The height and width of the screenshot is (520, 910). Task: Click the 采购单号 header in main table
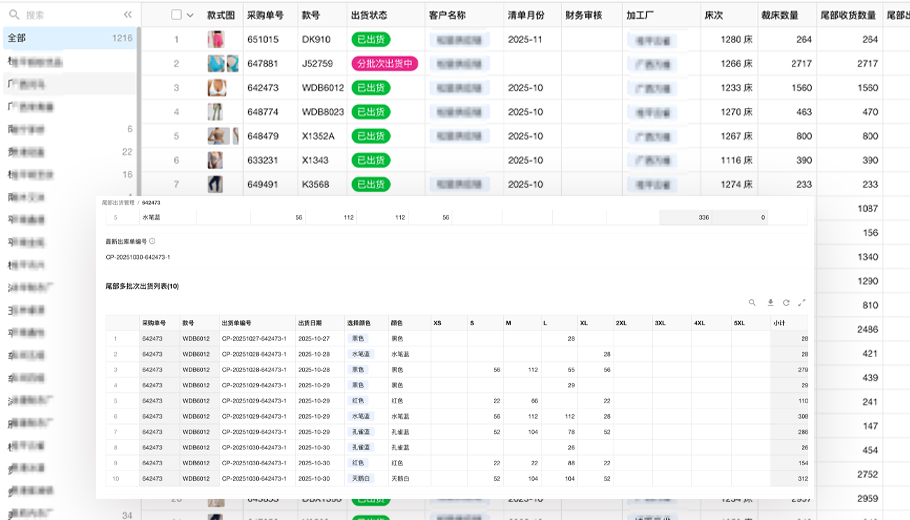pos(265,15)
